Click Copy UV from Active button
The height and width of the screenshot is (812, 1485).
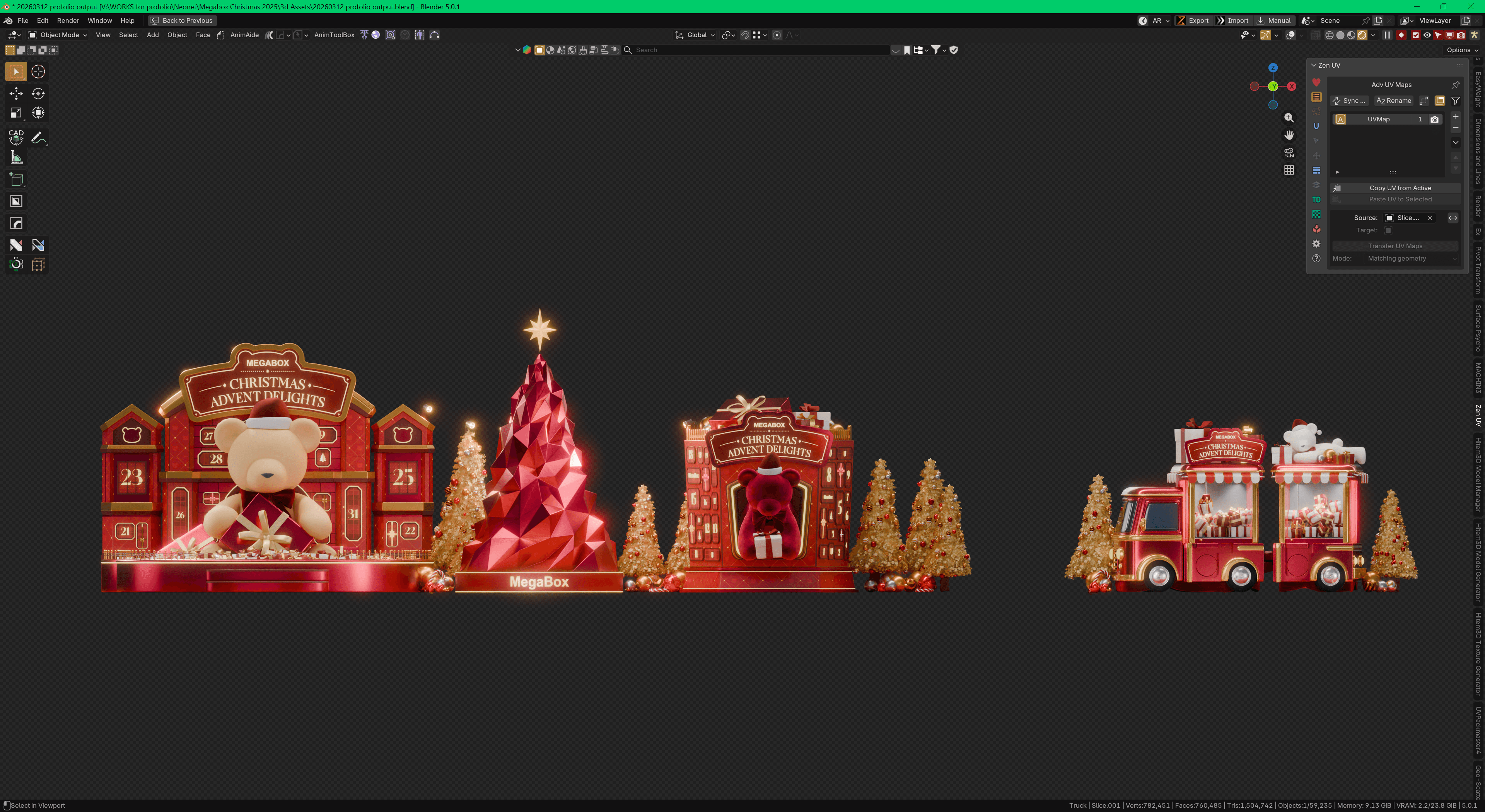(1400, 188)
